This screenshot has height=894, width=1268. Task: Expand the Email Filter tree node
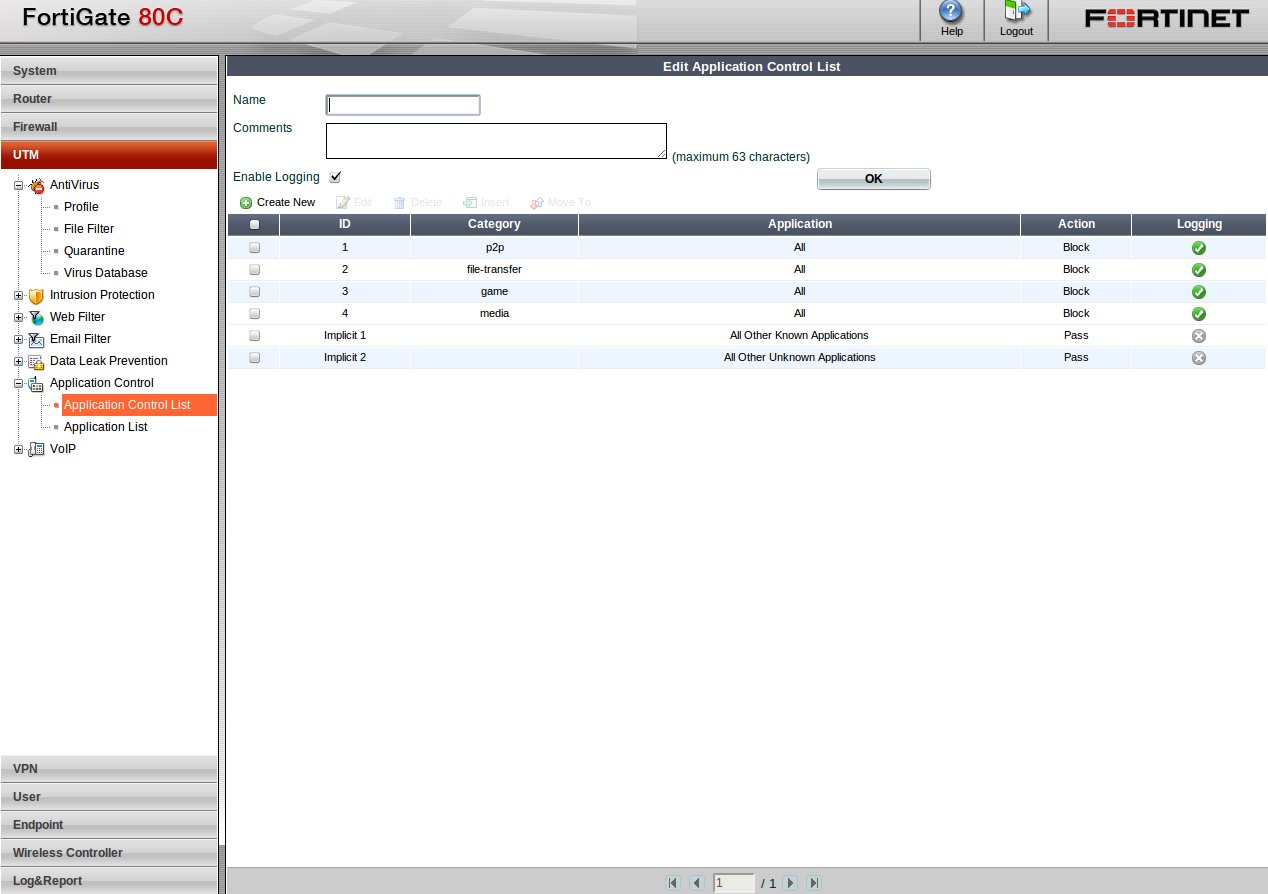(17, 339)
